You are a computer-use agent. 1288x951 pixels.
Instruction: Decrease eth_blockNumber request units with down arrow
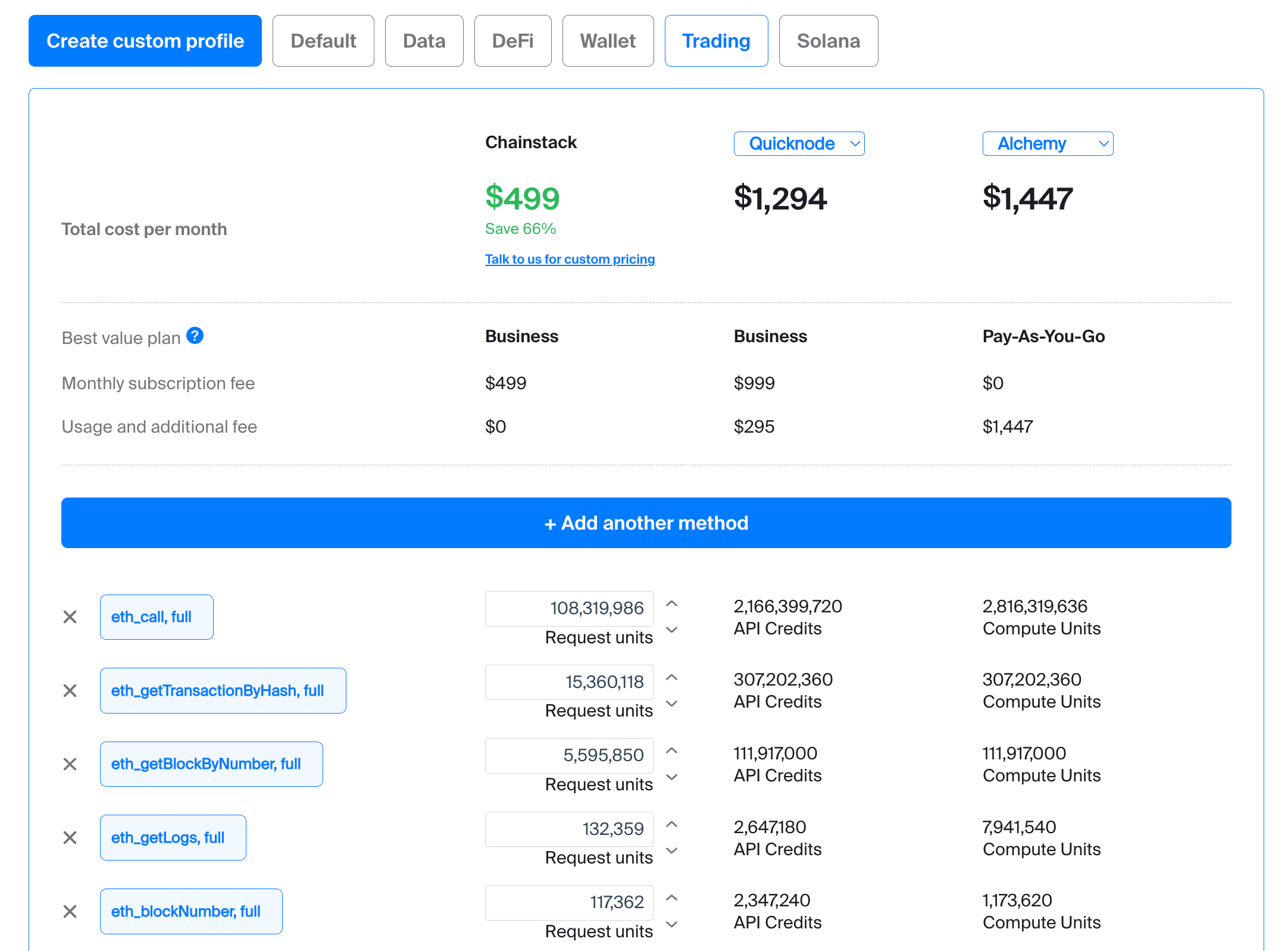click(672, 925)
